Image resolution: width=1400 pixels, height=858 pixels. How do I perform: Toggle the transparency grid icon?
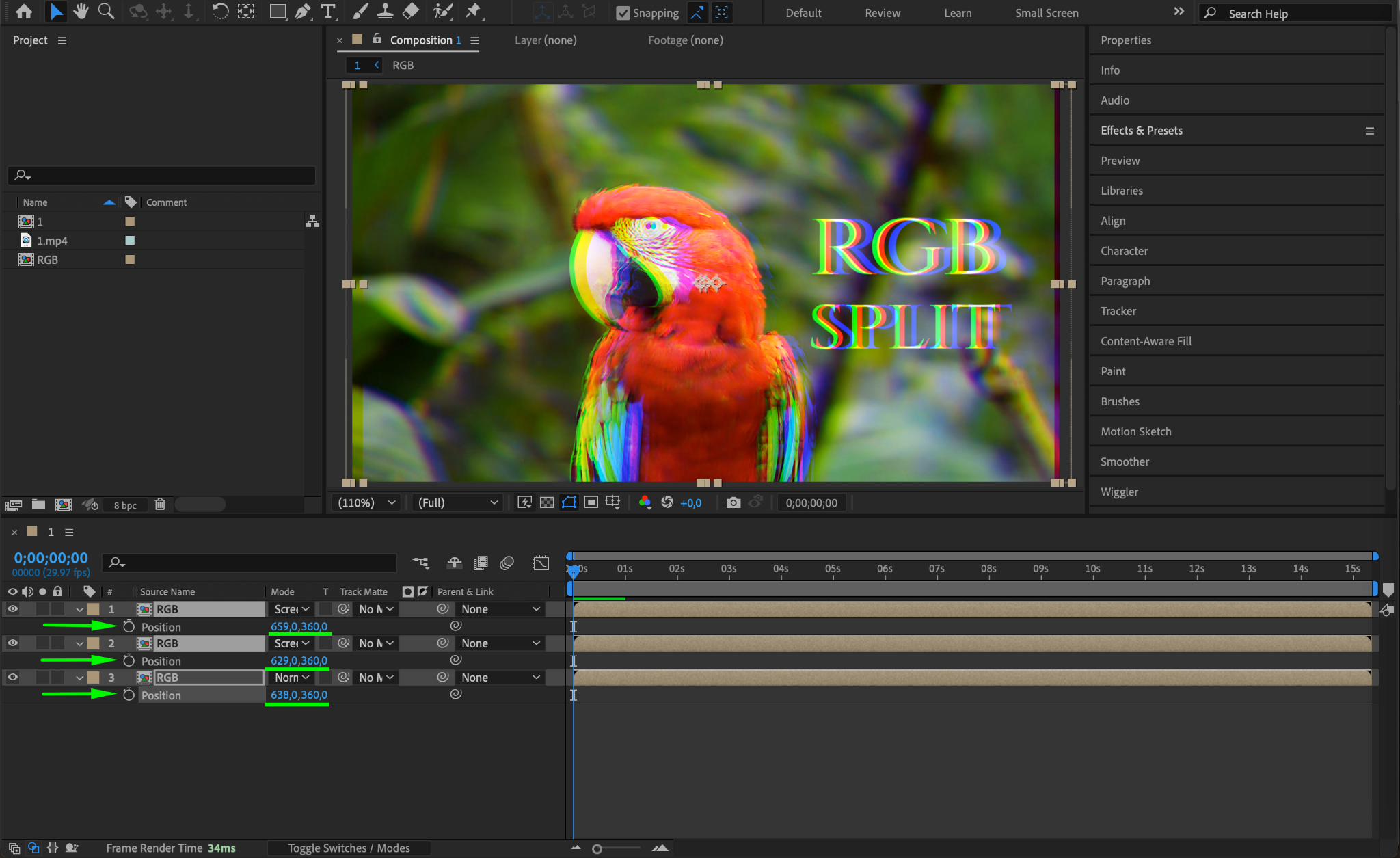[x=547, y=502]
